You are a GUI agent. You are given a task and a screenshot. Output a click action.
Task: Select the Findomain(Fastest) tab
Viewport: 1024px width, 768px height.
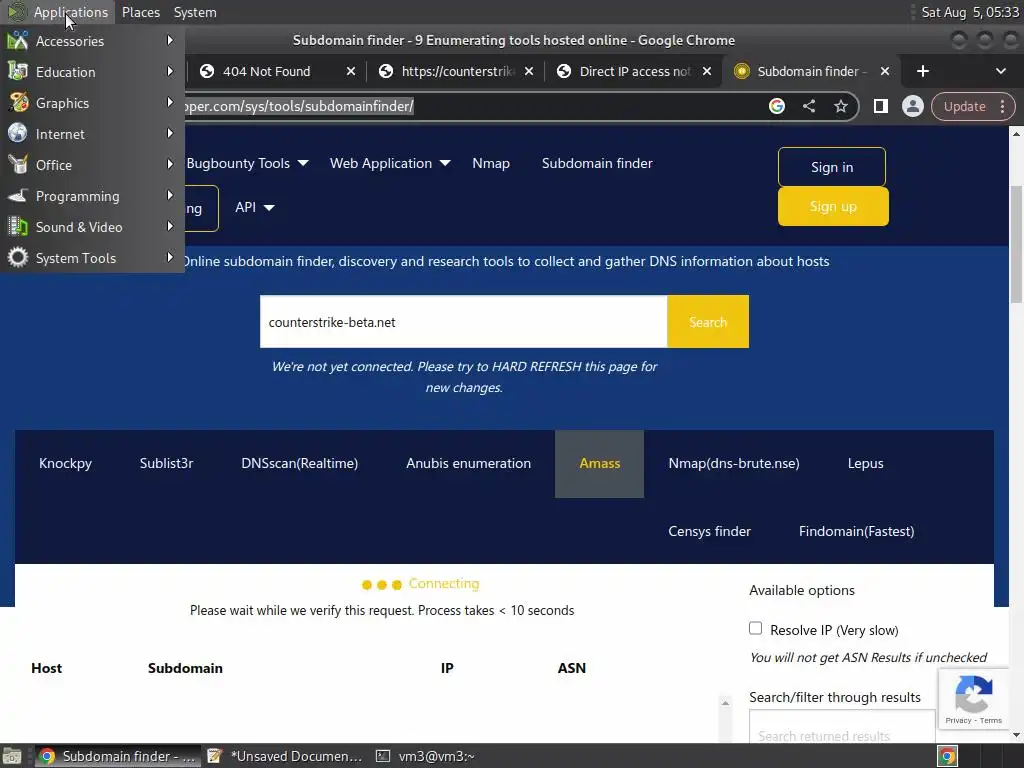856,531
